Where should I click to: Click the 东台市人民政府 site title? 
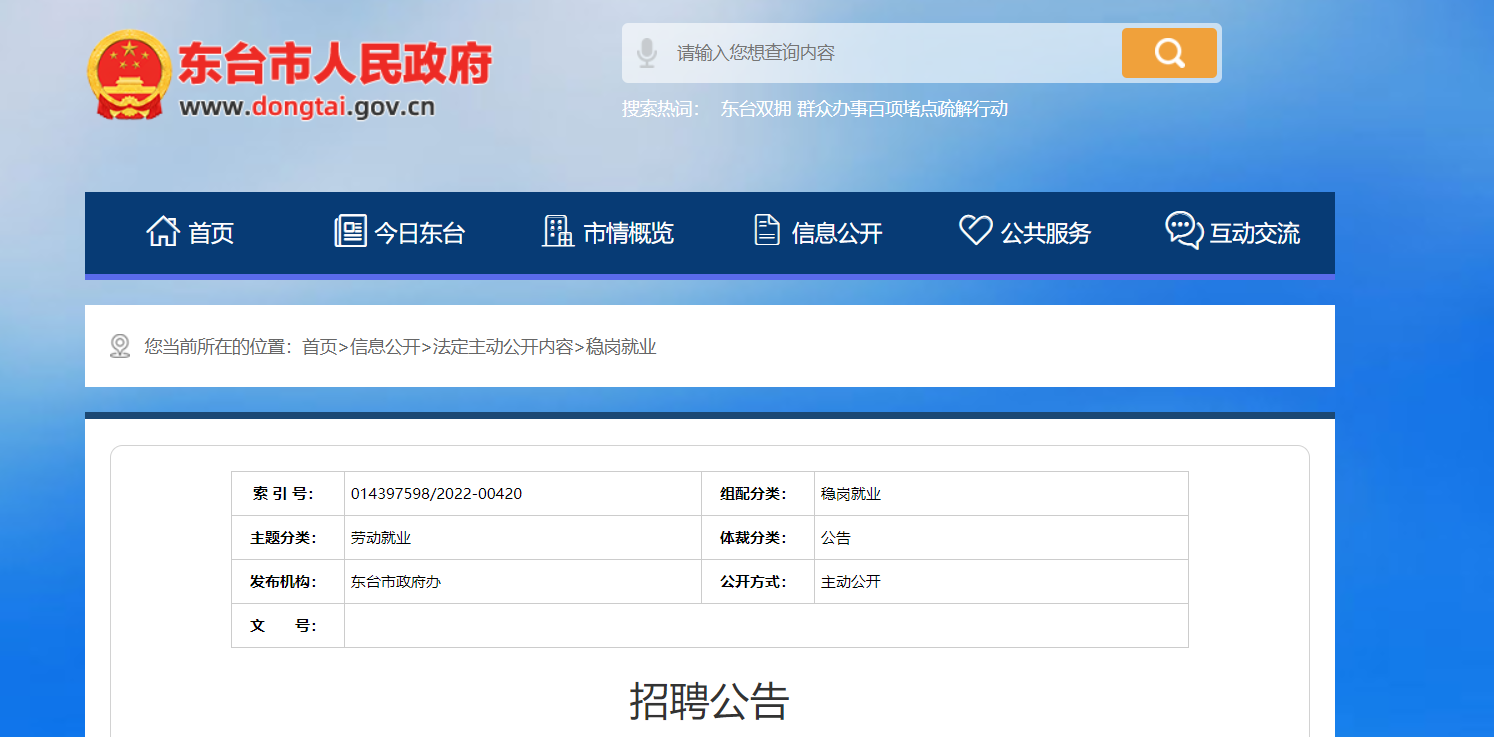(x=335, y=65)
